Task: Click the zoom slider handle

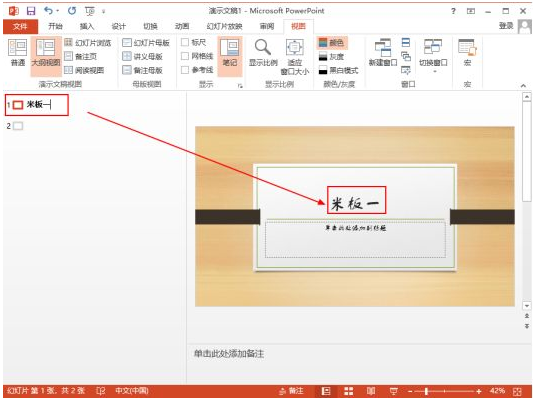Action: coord(426,391)
